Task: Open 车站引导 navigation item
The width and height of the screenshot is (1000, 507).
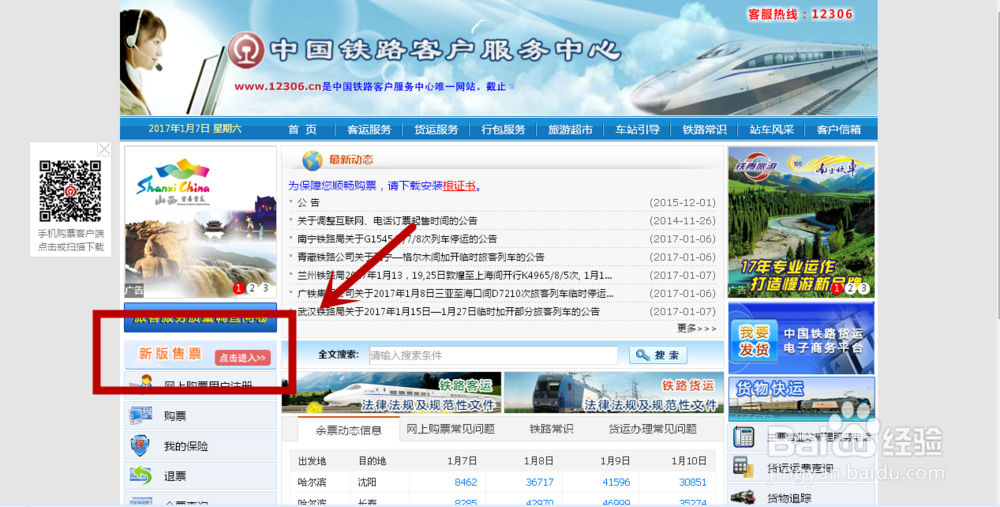Action: [637, 129]
